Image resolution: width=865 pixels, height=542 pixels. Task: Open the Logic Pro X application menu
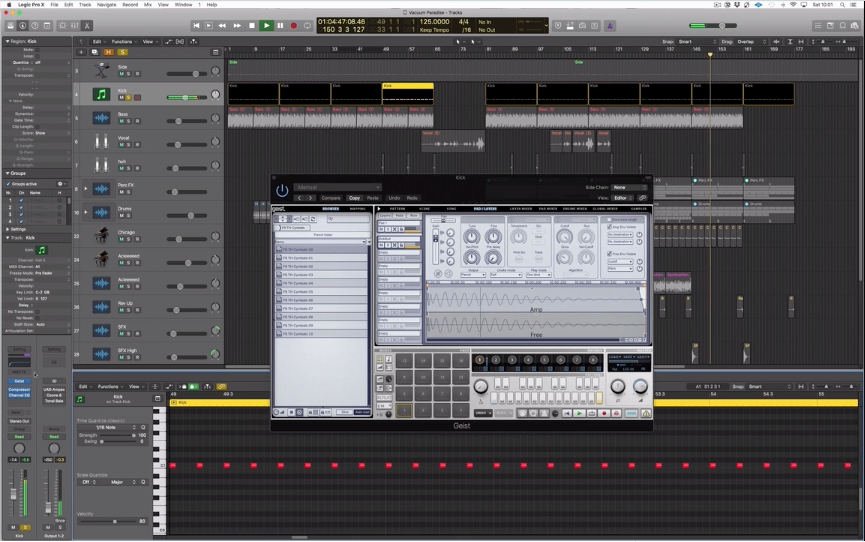31,4
